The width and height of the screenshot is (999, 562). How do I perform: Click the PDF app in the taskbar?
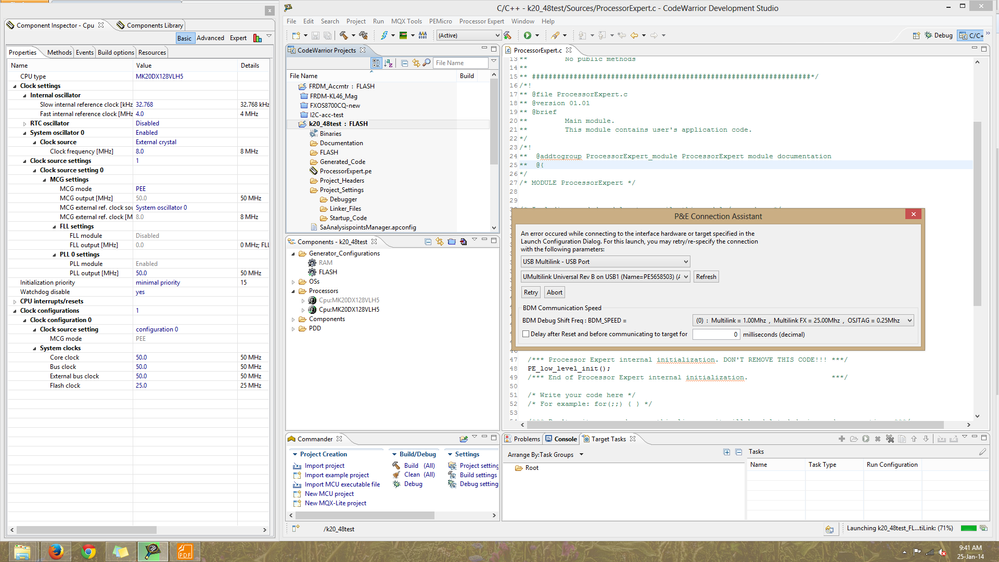pos(185,552)
